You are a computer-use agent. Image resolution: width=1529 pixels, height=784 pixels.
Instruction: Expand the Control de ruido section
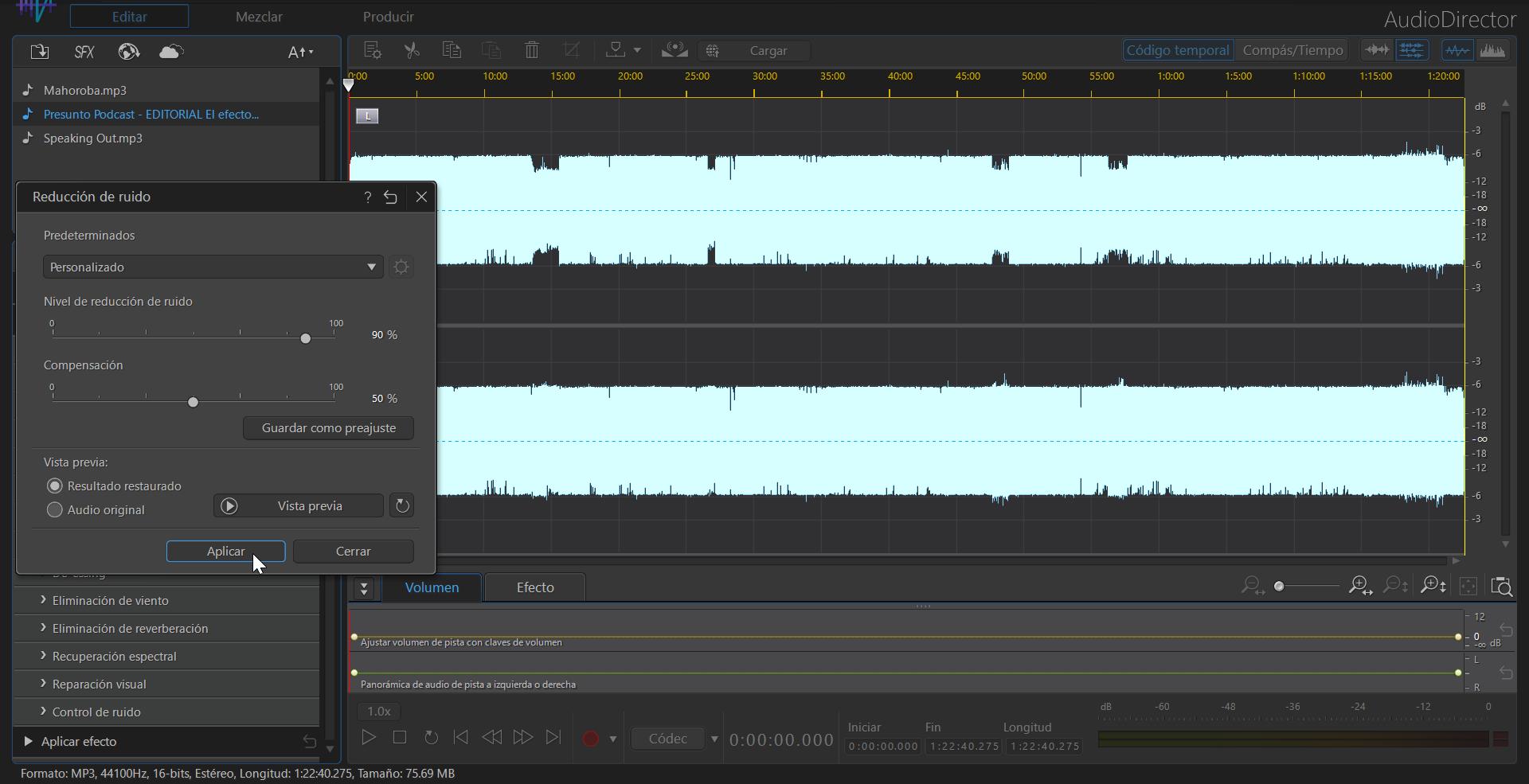pyautogui.click(x=96, y=712)
